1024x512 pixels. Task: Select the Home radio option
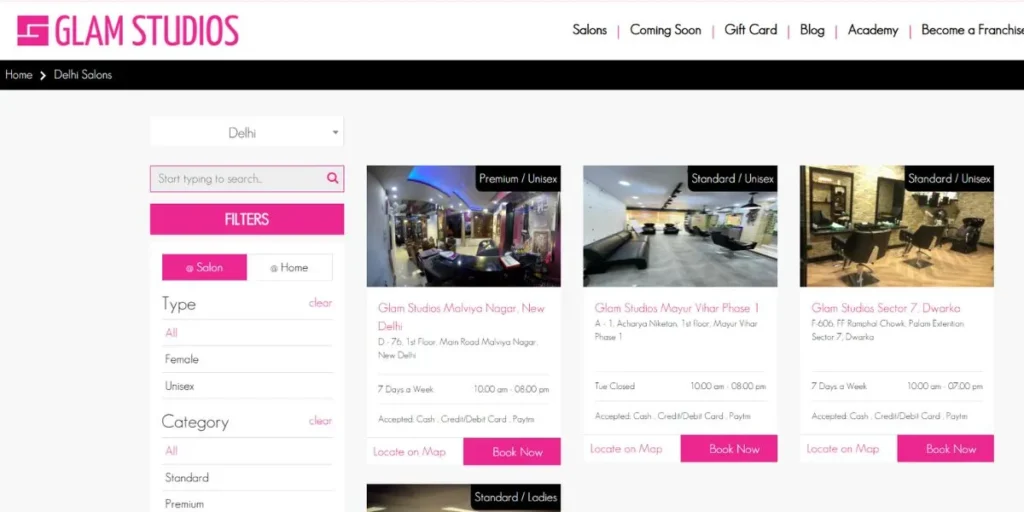[x=289, y=268]
